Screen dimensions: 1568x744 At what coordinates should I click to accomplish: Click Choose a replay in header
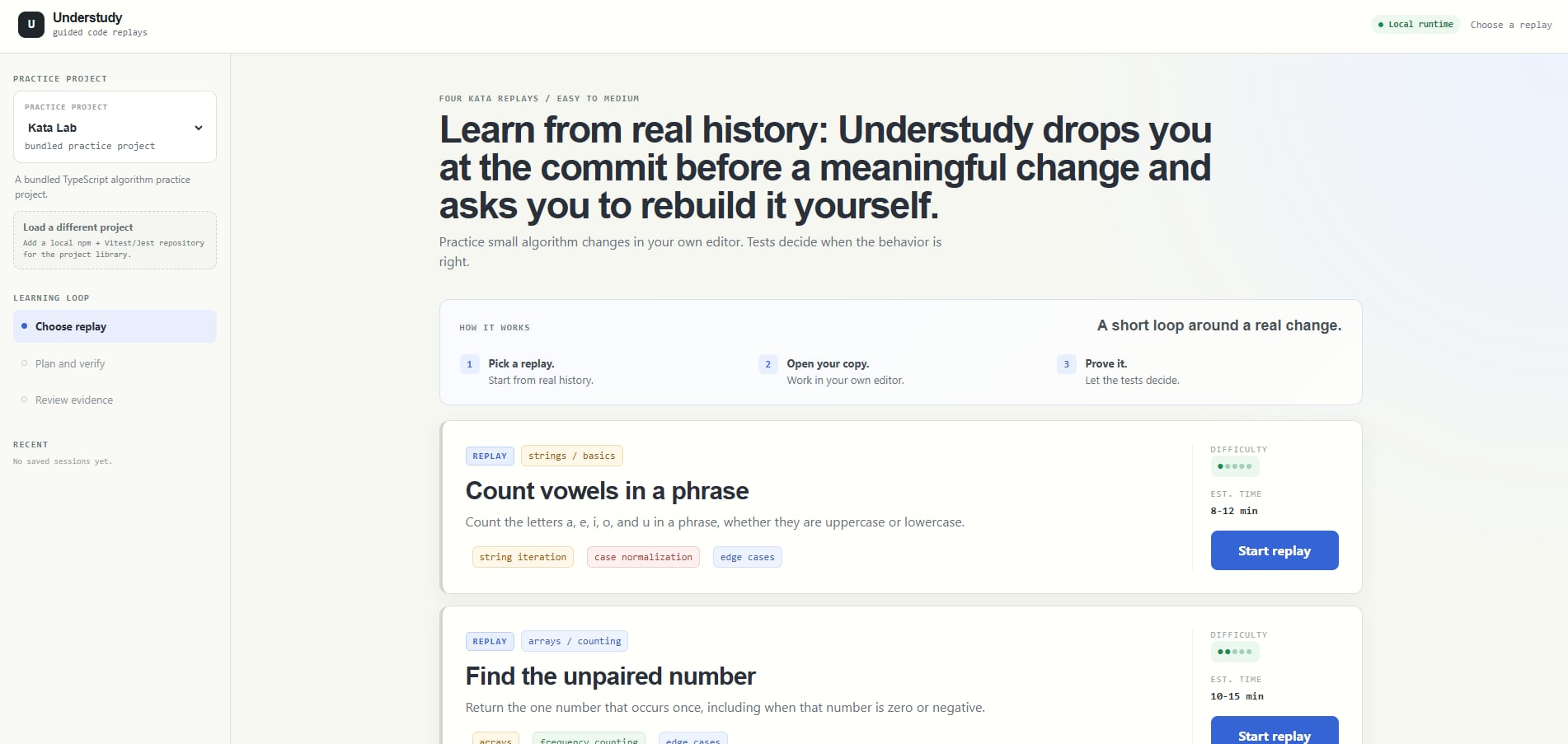(x=1511, y=25)
